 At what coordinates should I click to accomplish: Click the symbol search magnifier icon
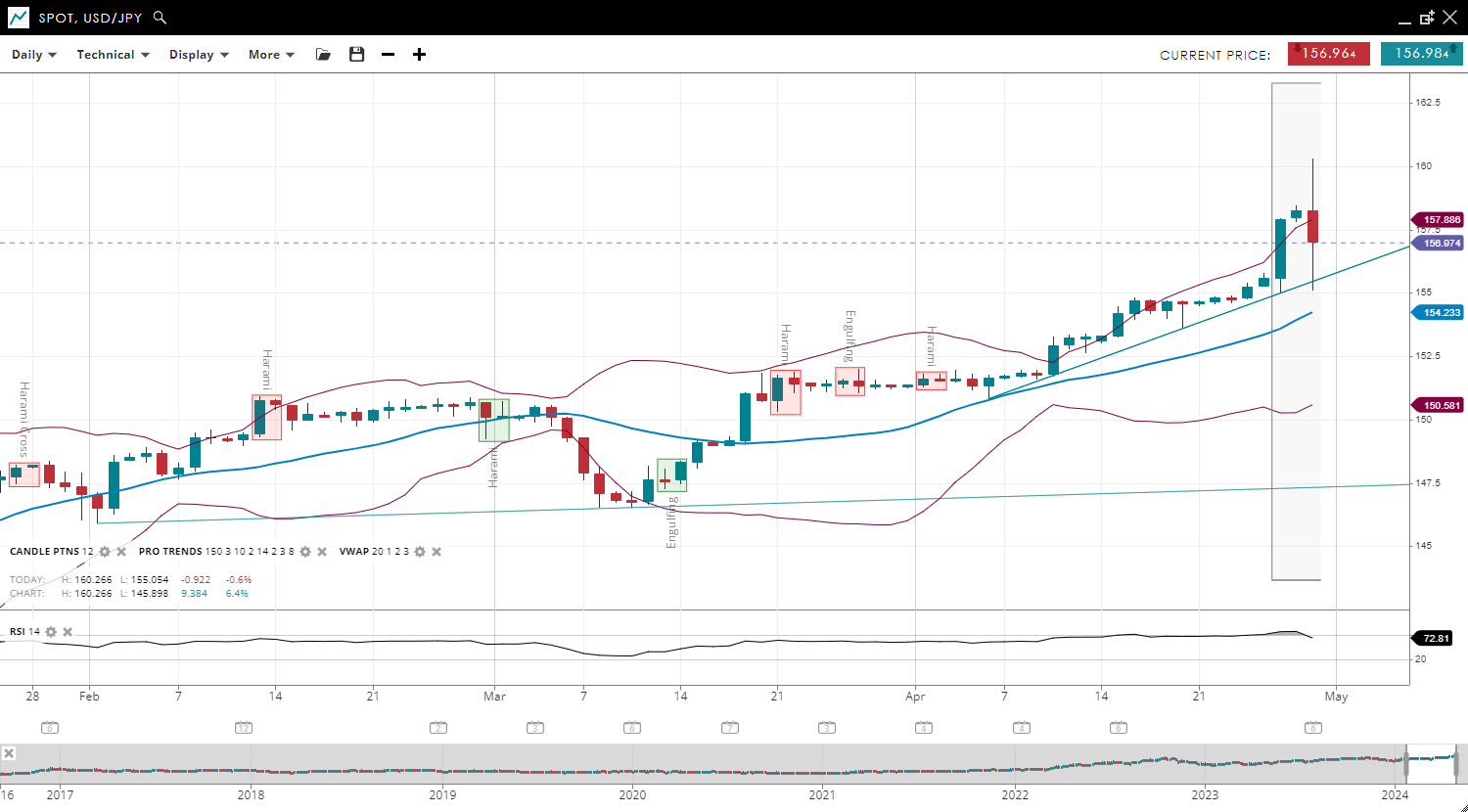(161, 18)
